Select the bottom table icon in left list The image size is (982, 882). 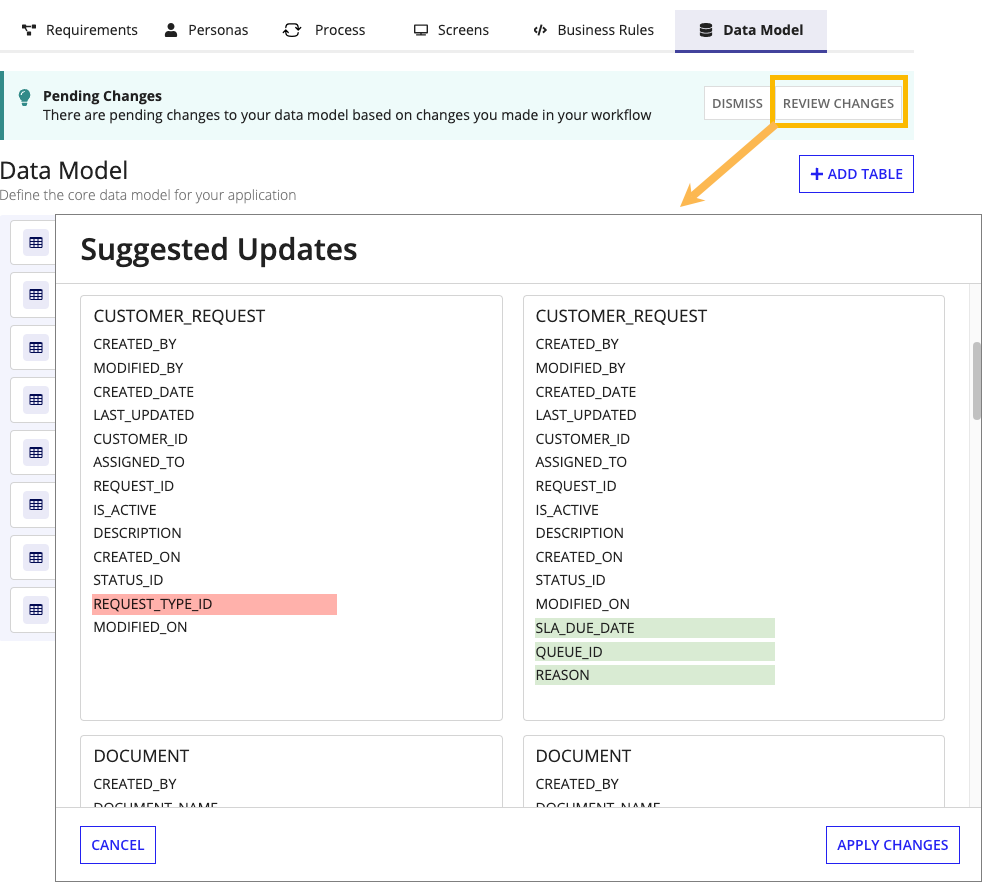(x=36, y=609)
